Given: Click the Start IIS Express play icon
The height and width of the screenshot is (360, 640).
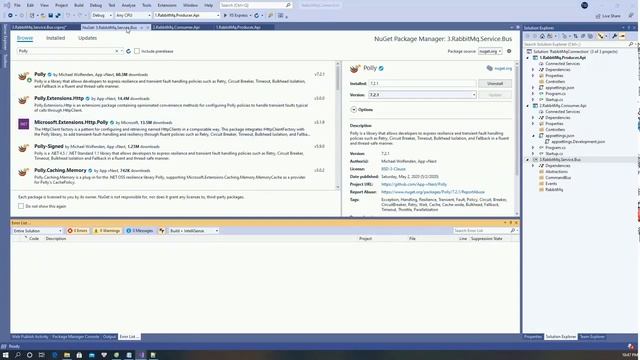Looking at the screenshot, I should coord(225,16).
